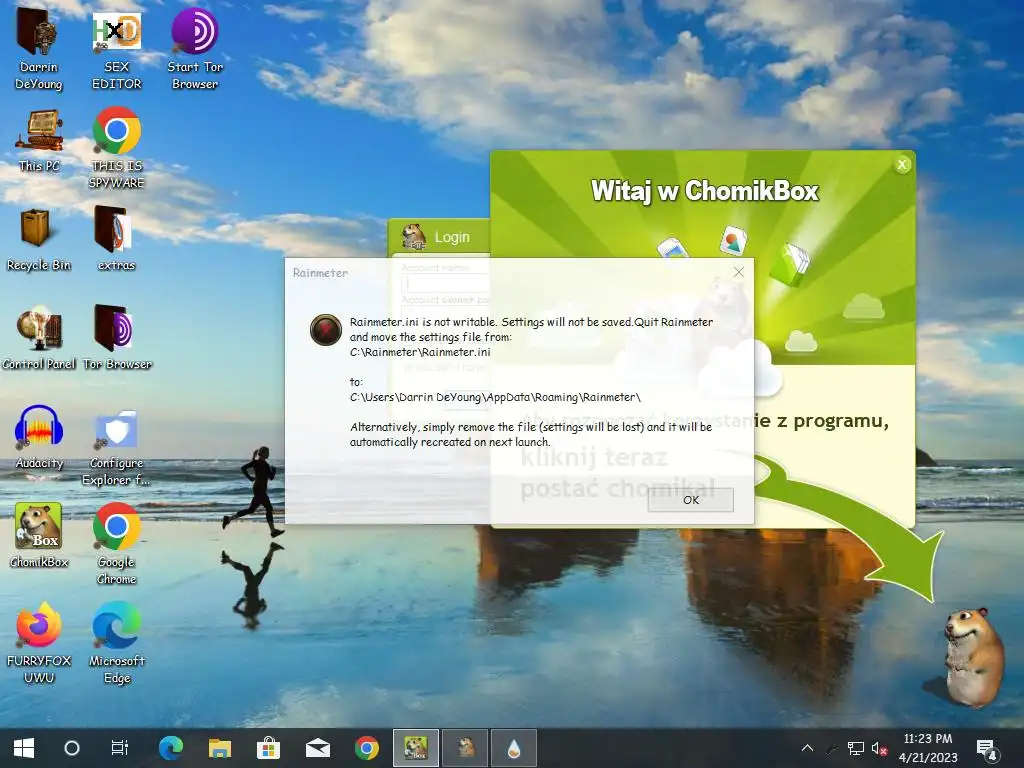
Task: Switch to ChomikBox taskbar button
Action: (416, 748)
